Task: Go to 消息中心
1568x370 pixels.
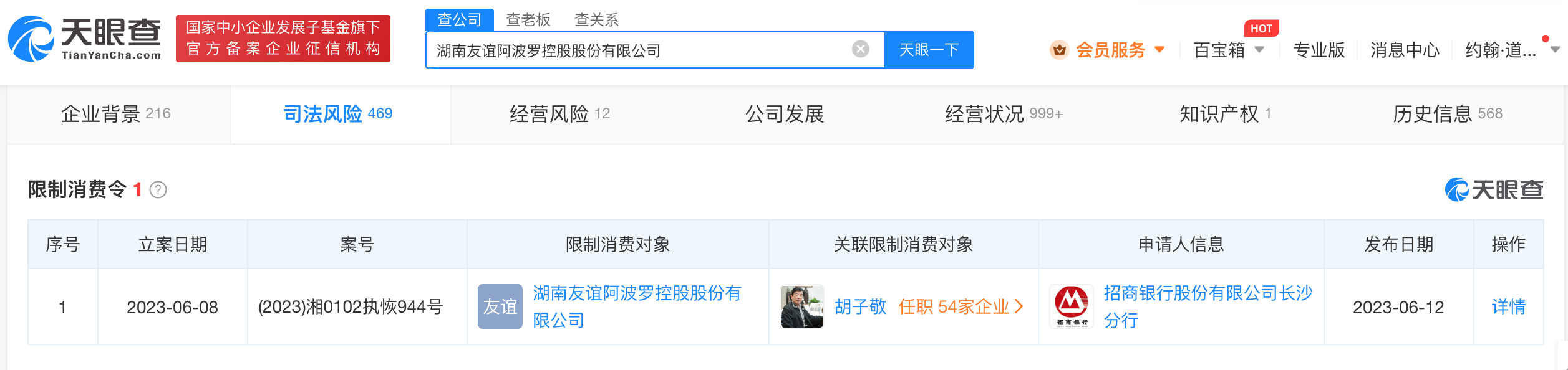Action: point(1405,50)
